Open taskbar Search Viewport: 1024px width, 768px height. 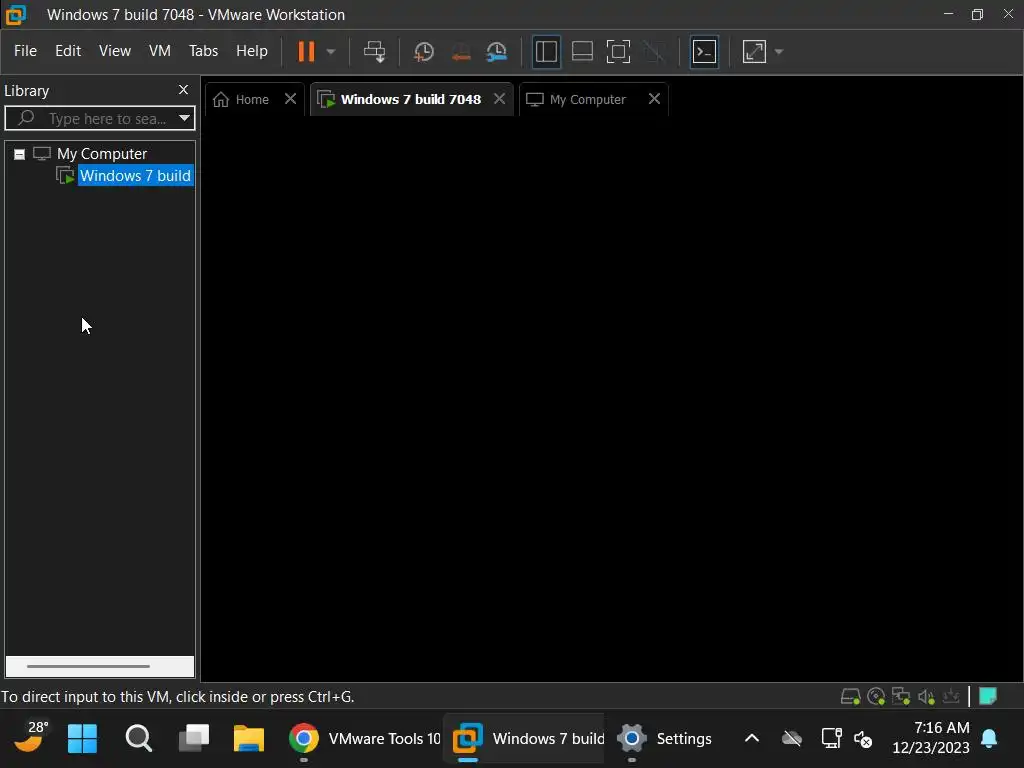[138, 739]
